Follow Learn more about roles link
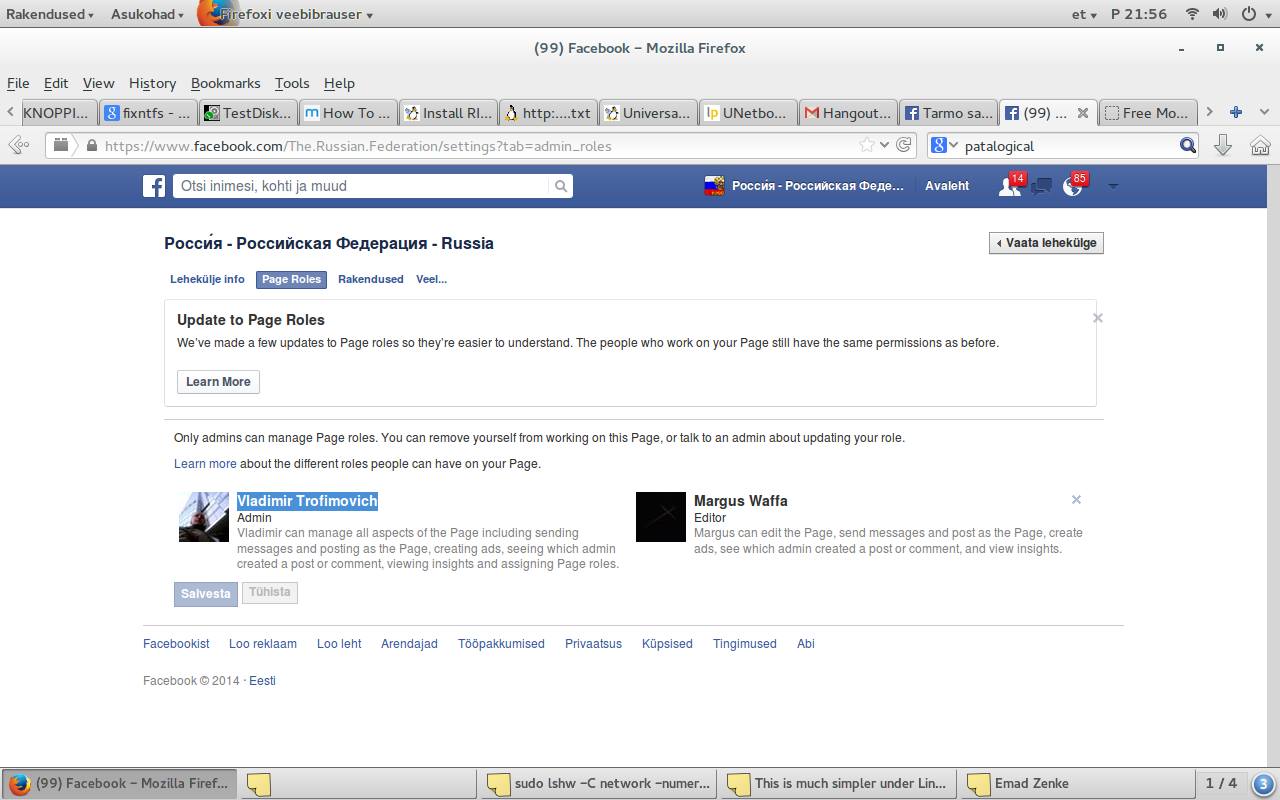Screen dimensions: 1280x800 (205, 464)
